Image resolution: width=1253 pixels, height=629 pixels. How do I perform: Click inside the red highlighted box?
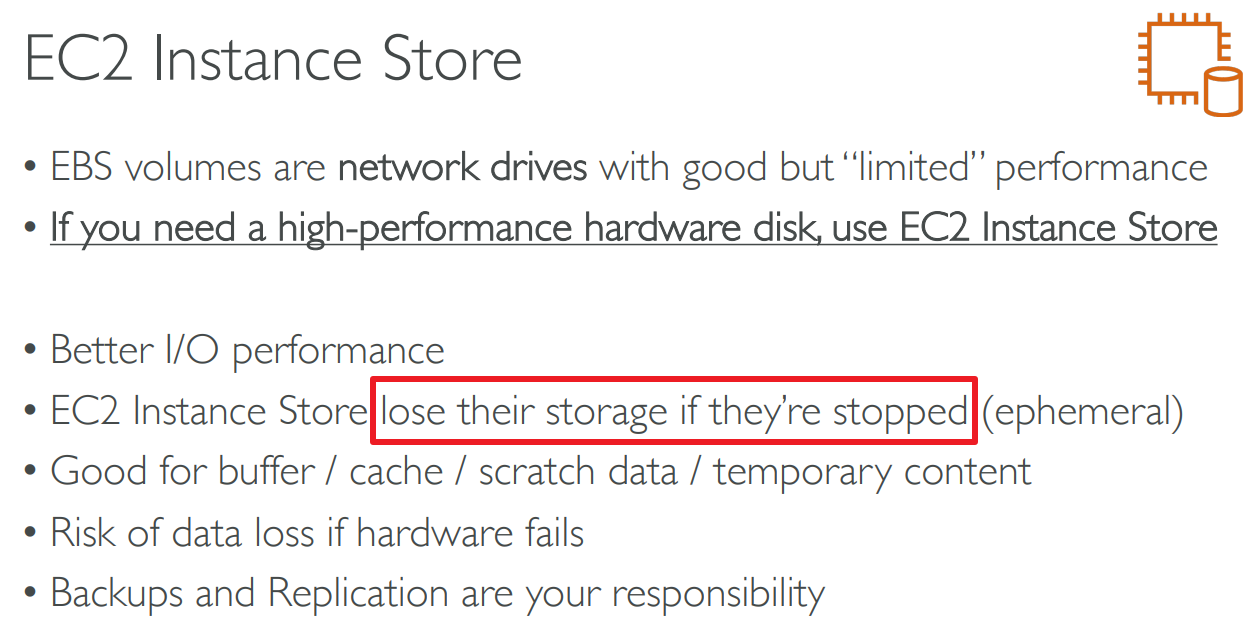coord(673,411)
